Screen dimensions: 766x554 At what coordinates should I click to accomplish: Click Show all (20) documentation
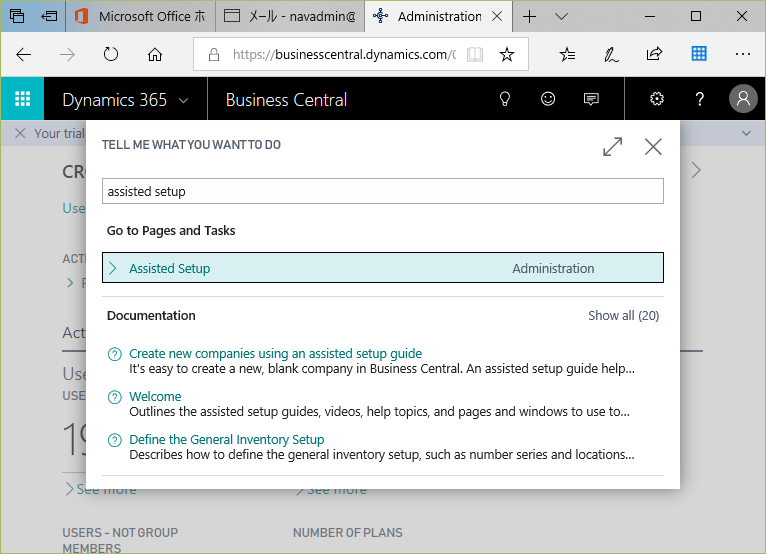tap(623, 316)
